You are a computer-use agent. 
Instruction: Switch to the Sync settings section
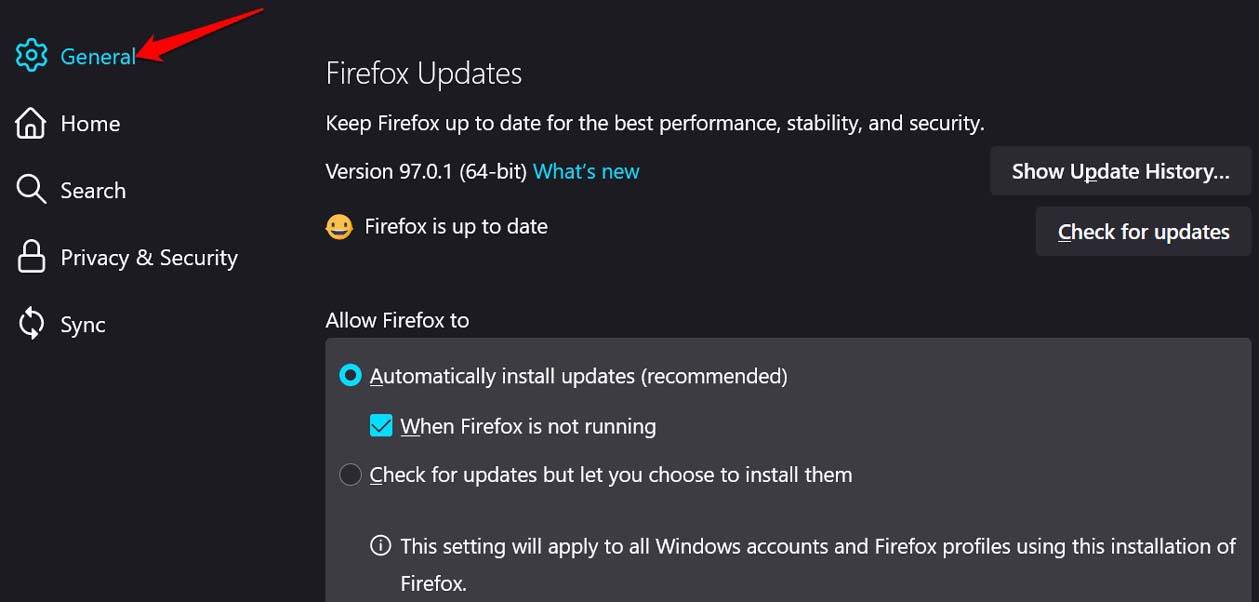pos(83,323)
